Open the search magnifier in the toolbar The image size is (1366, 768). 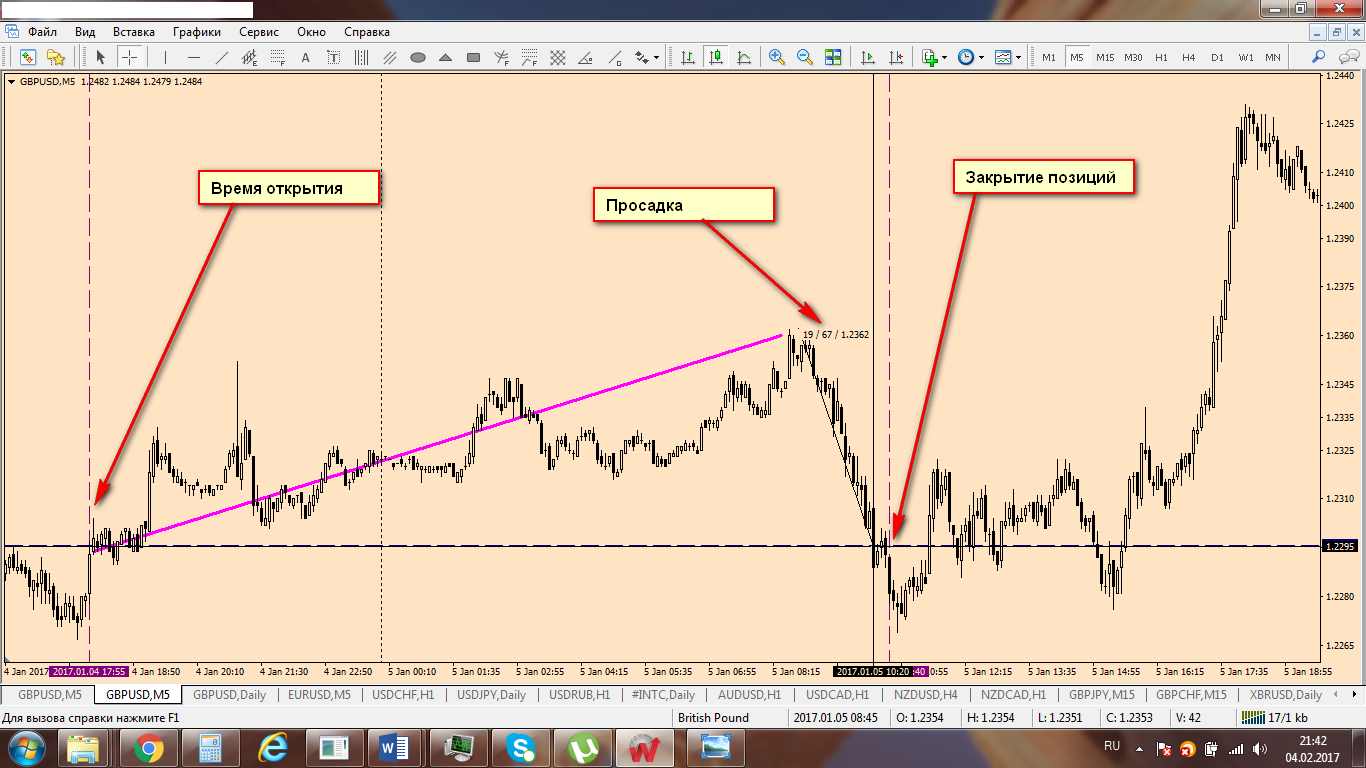coord(1319,57)
